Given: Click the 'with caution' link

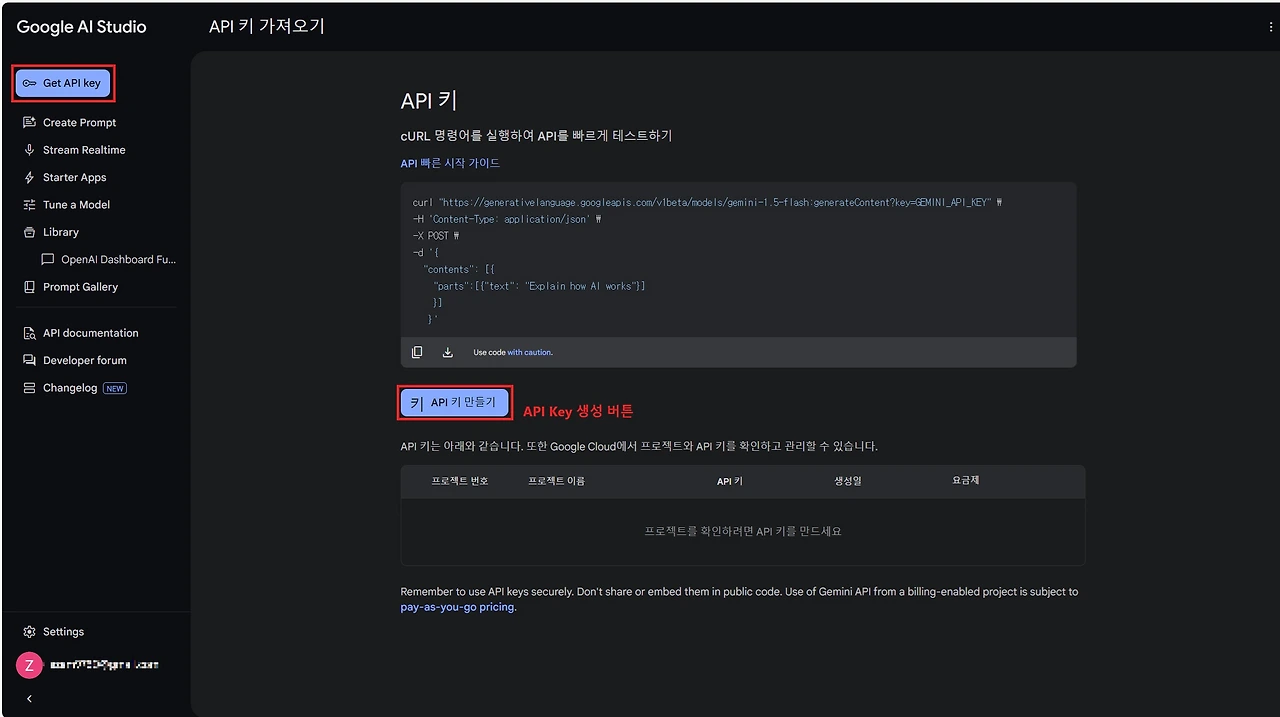Looking at the screenshot, I should point(529,352).
